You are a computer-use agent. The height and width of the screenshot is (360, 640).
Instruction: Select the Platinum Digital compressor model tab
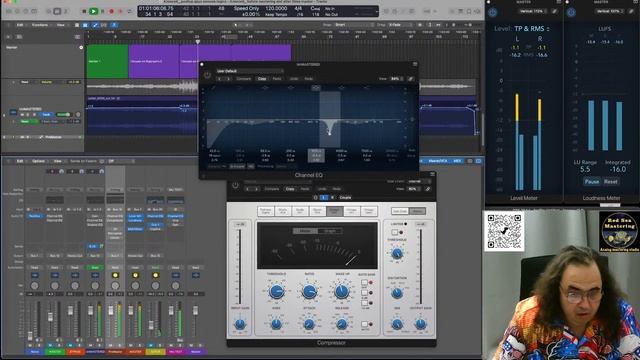tap(265, 211)
